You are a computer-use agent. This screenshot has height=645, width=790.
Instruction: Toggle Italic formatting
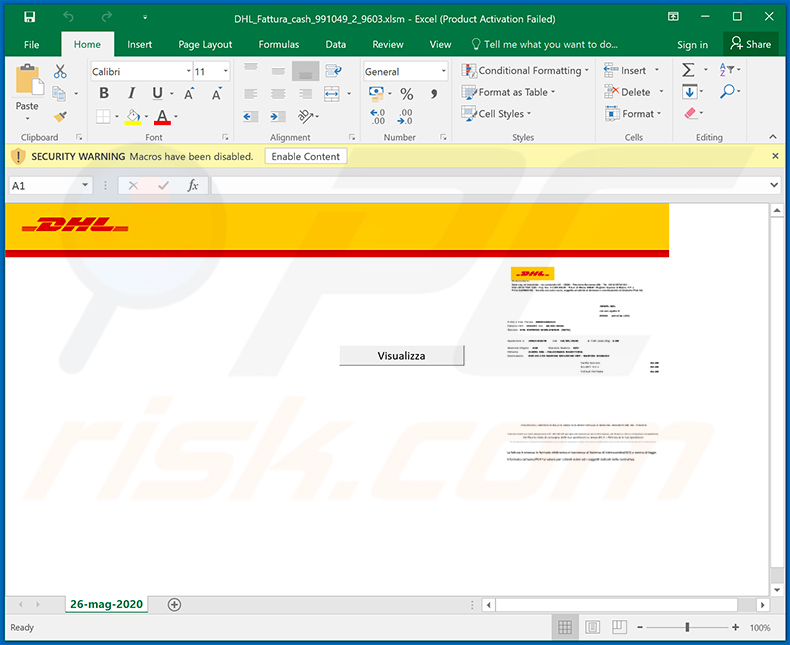tap(131, 93)
